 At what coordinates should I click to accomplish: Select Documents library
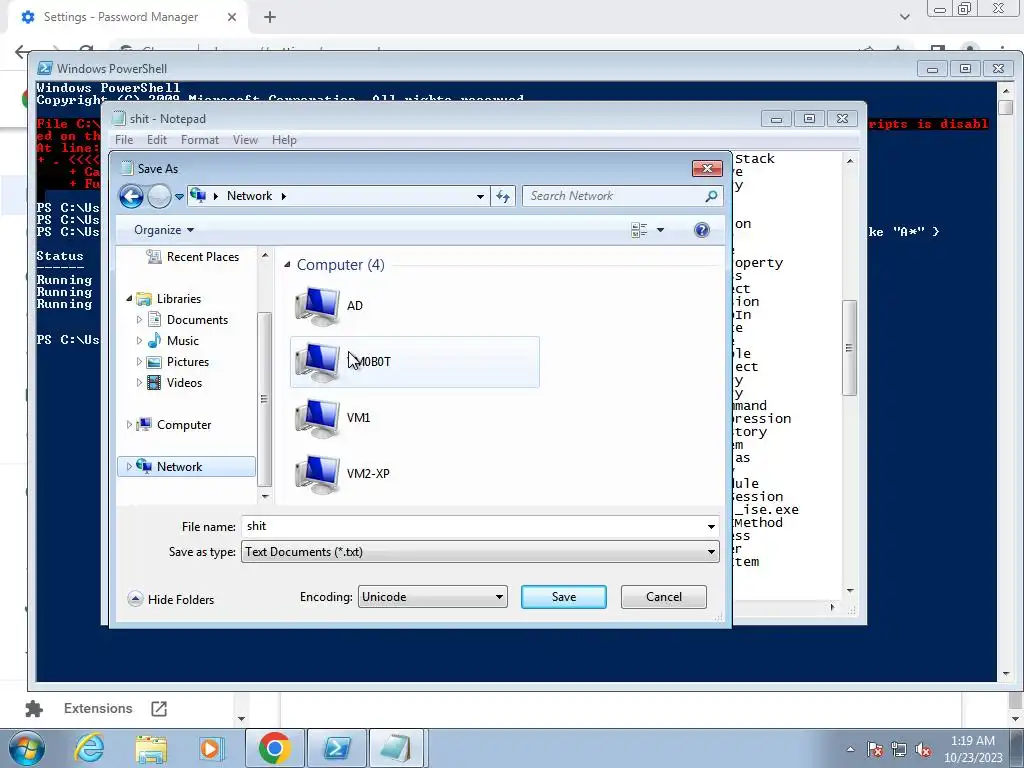tap(188, 319)
